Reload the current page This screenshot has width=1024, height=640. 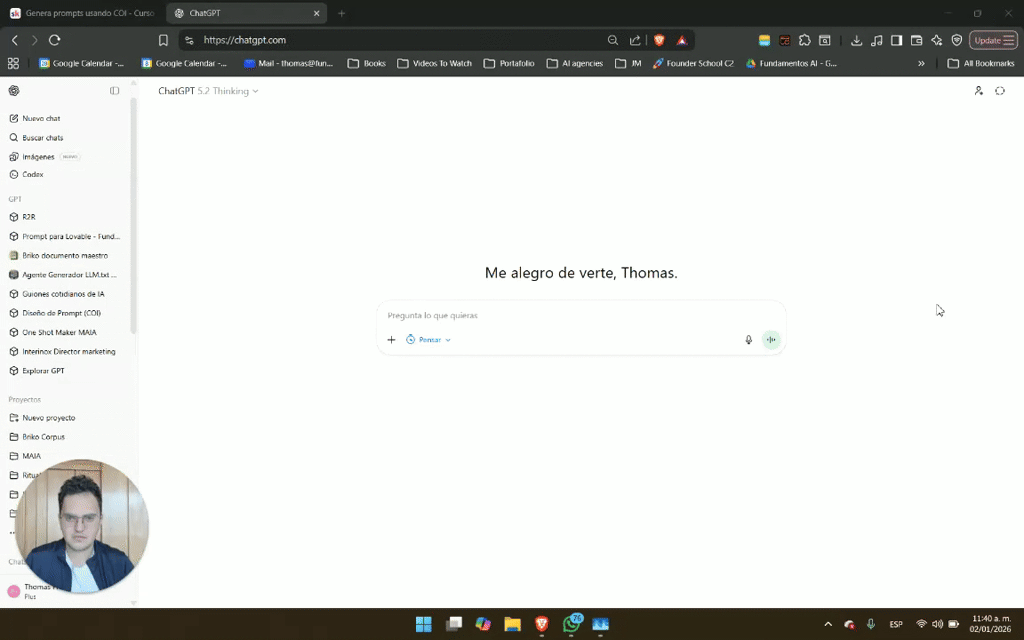point(55,40)
